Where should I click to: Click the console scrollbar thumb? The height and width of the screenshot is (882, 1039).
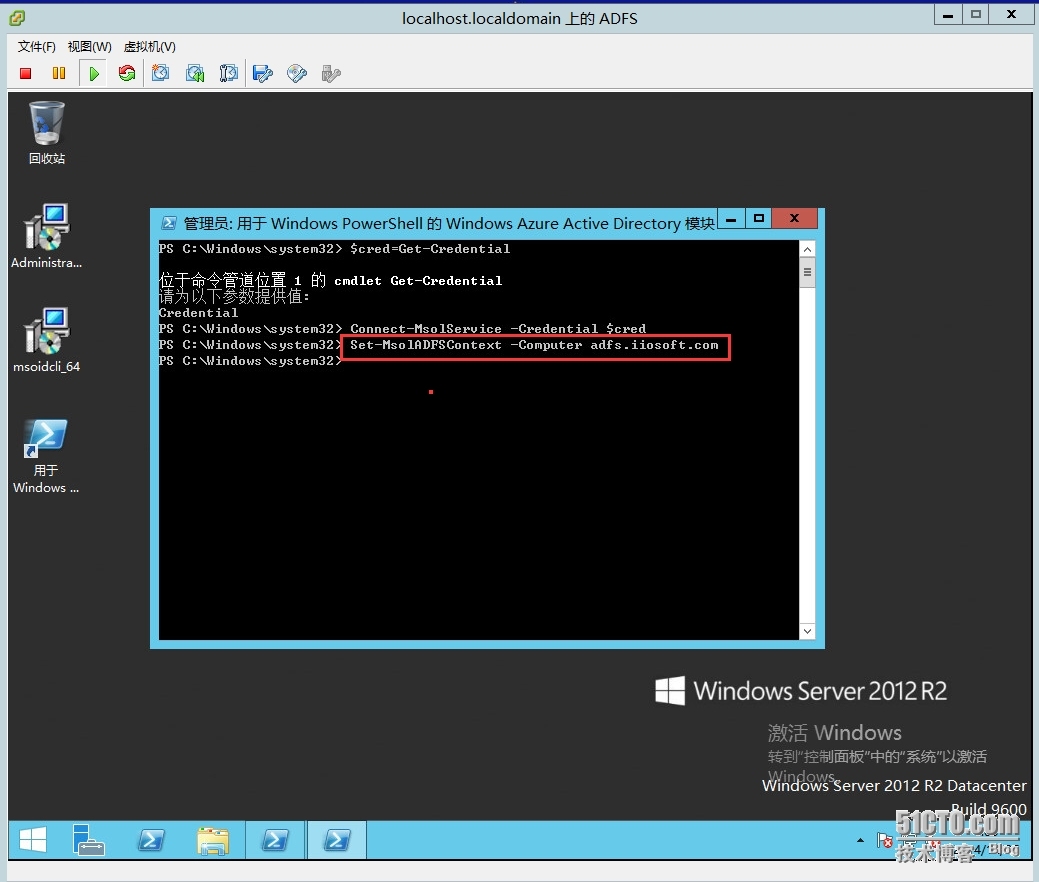(807, 272)
